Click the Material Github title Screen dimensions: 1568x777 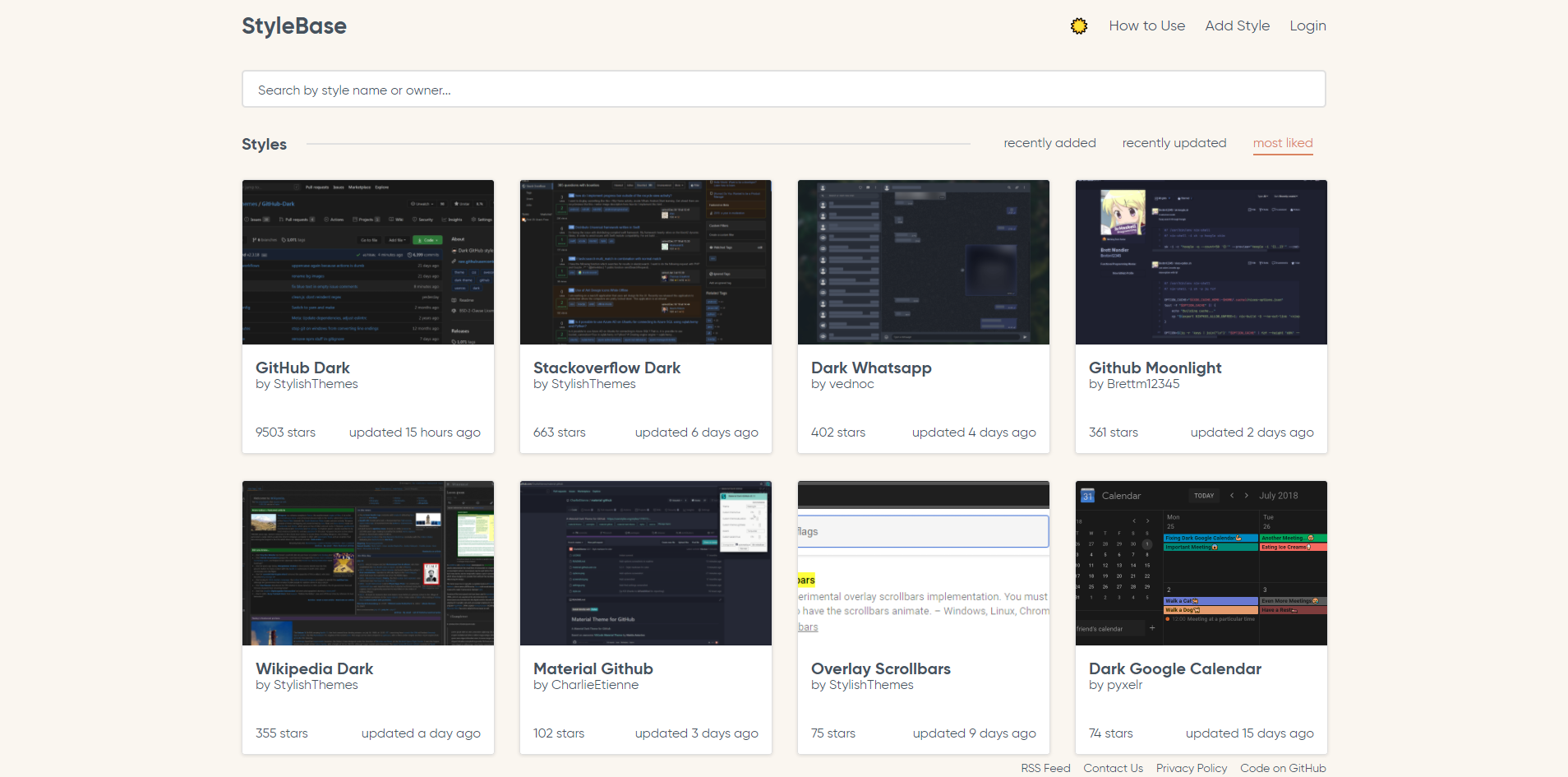593,668
